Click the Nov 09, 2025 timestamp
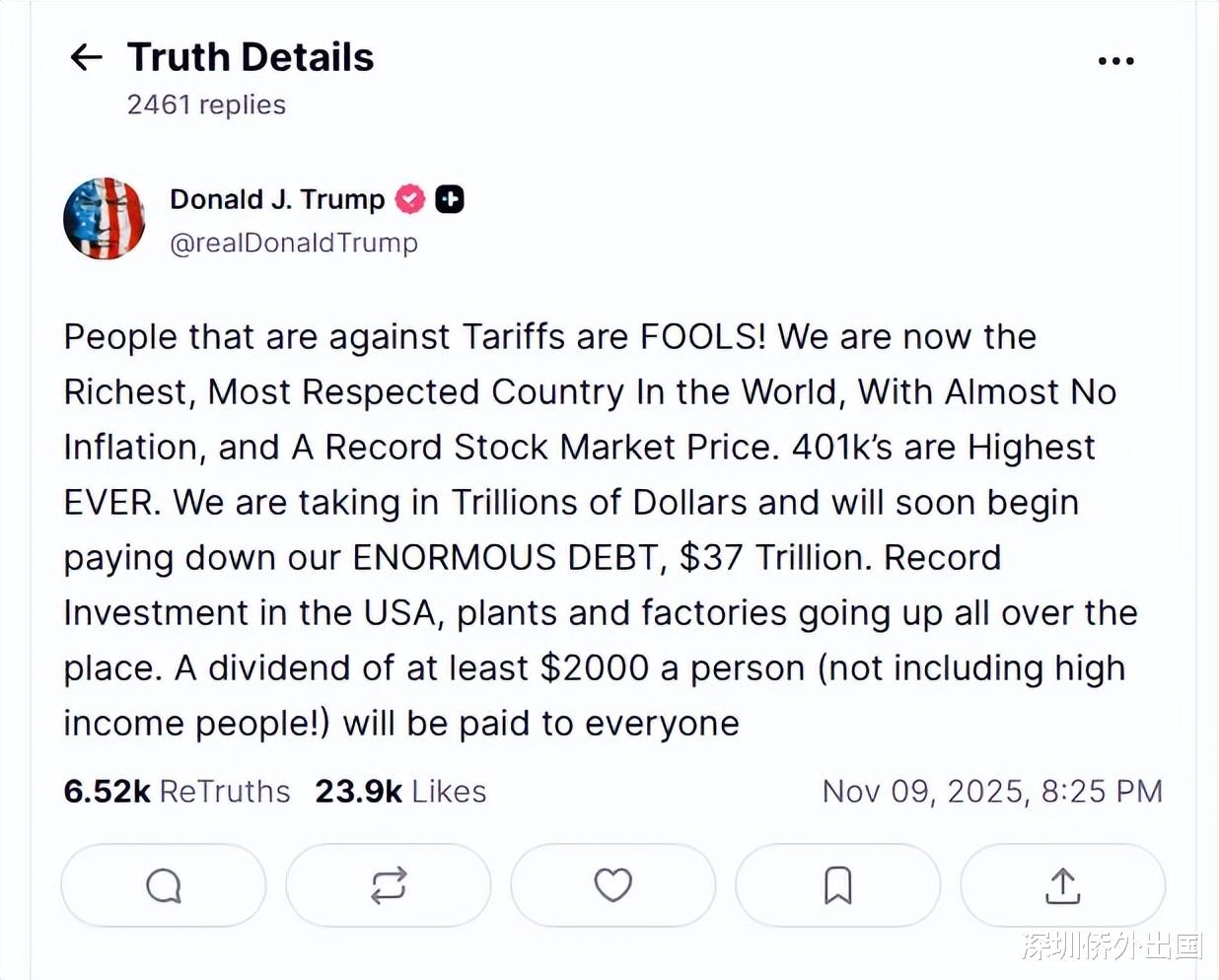 (992, 792)
